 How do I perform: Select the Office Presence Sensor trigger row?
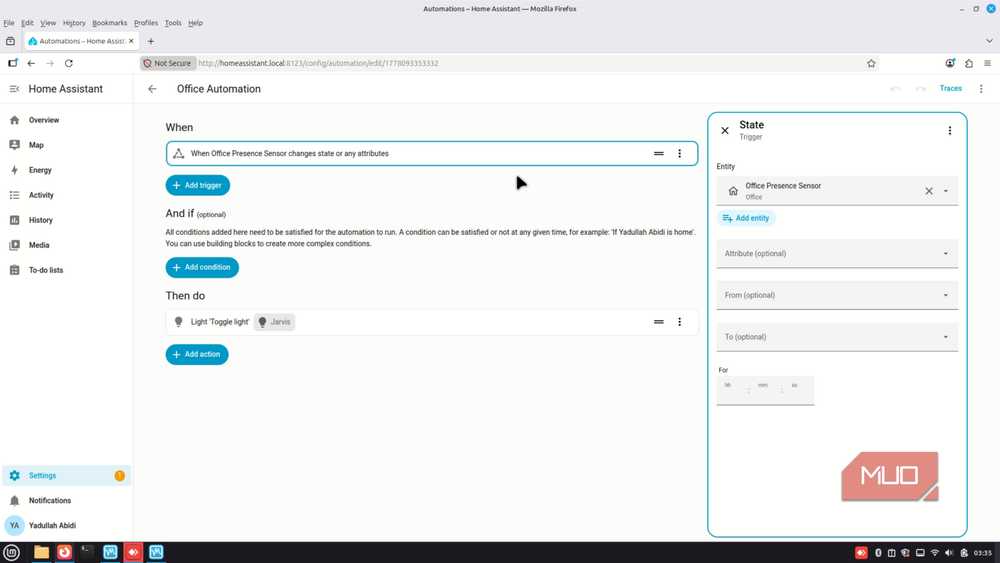pyautogui.click(x=432, y=154)
